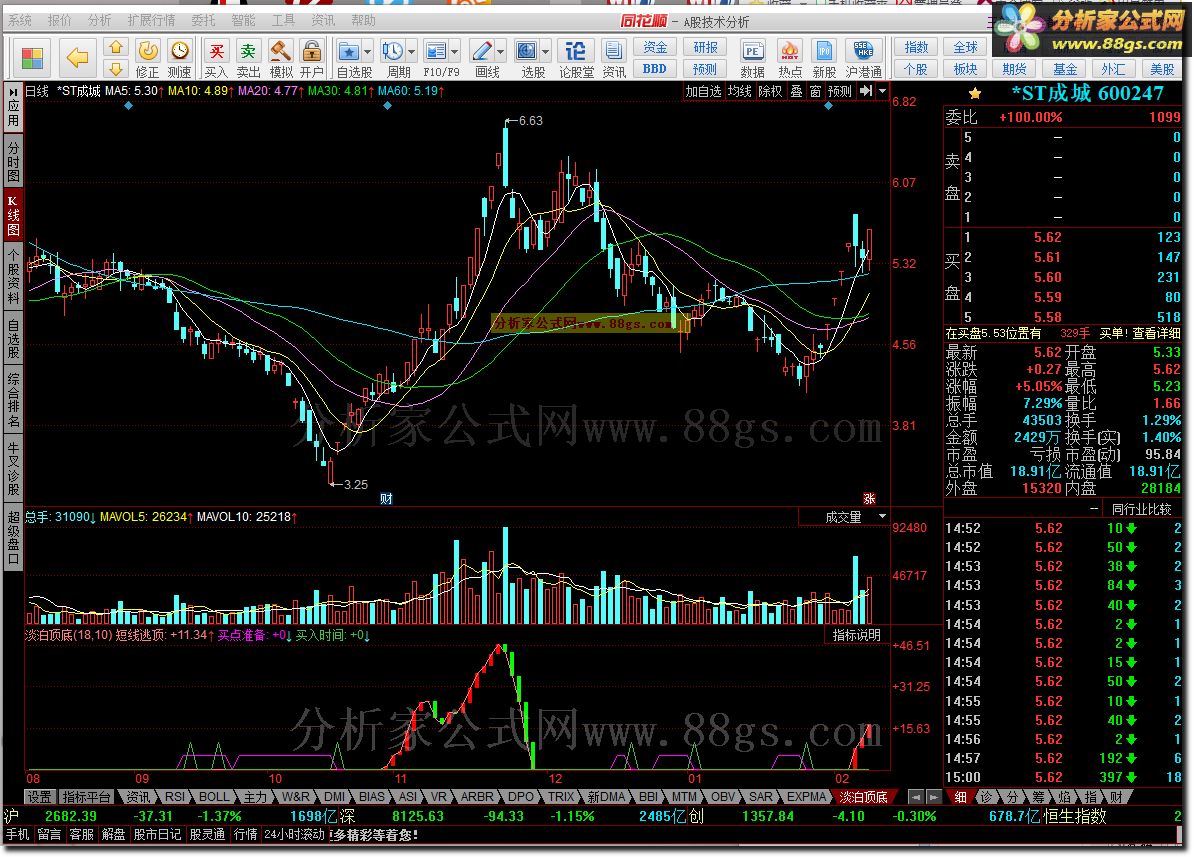1194x857 pixels.
Task: Expand the F10/F9 dropdown arrow
Action: [455, 52]
